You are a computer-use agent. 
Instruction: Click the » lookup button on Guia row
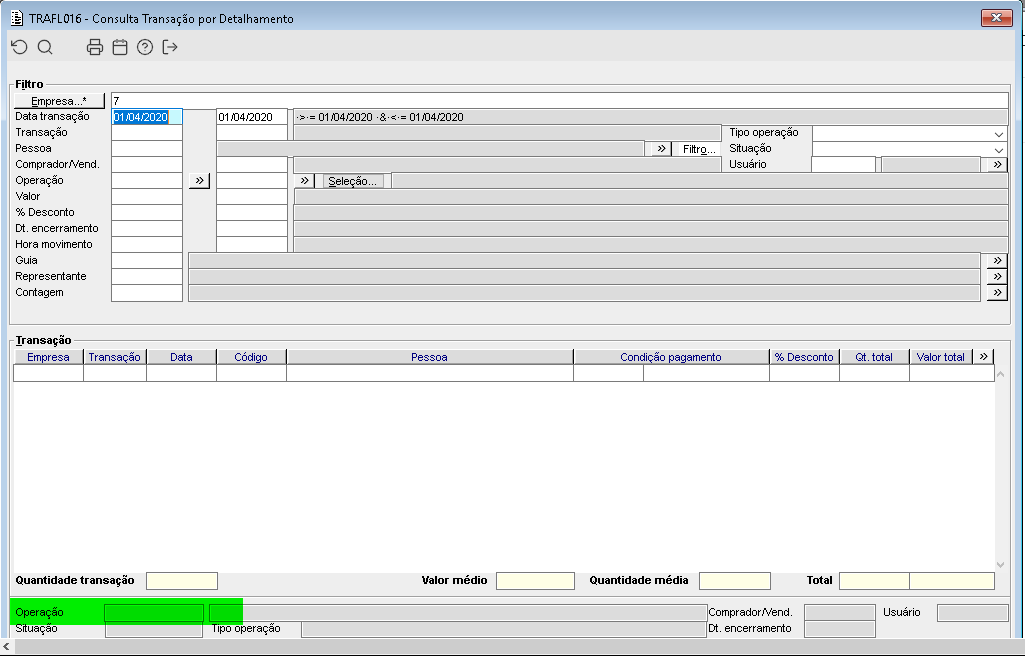click(996, 260)
